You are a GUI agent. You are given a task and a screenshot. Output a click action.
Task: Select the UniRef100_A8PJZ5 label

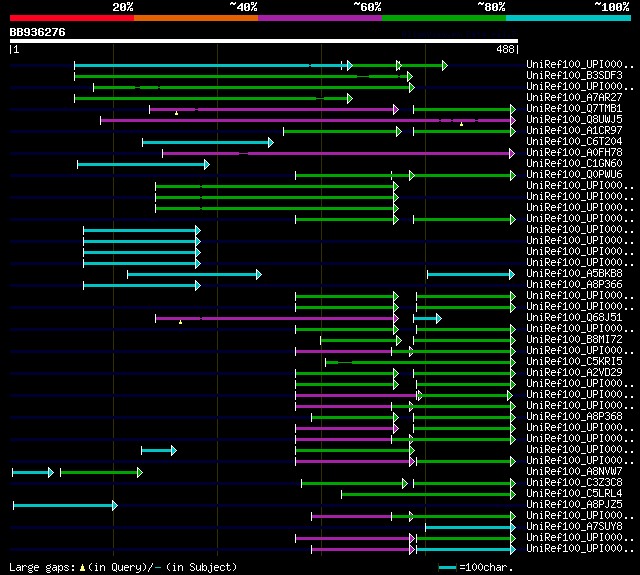click(x=574, y=504)
